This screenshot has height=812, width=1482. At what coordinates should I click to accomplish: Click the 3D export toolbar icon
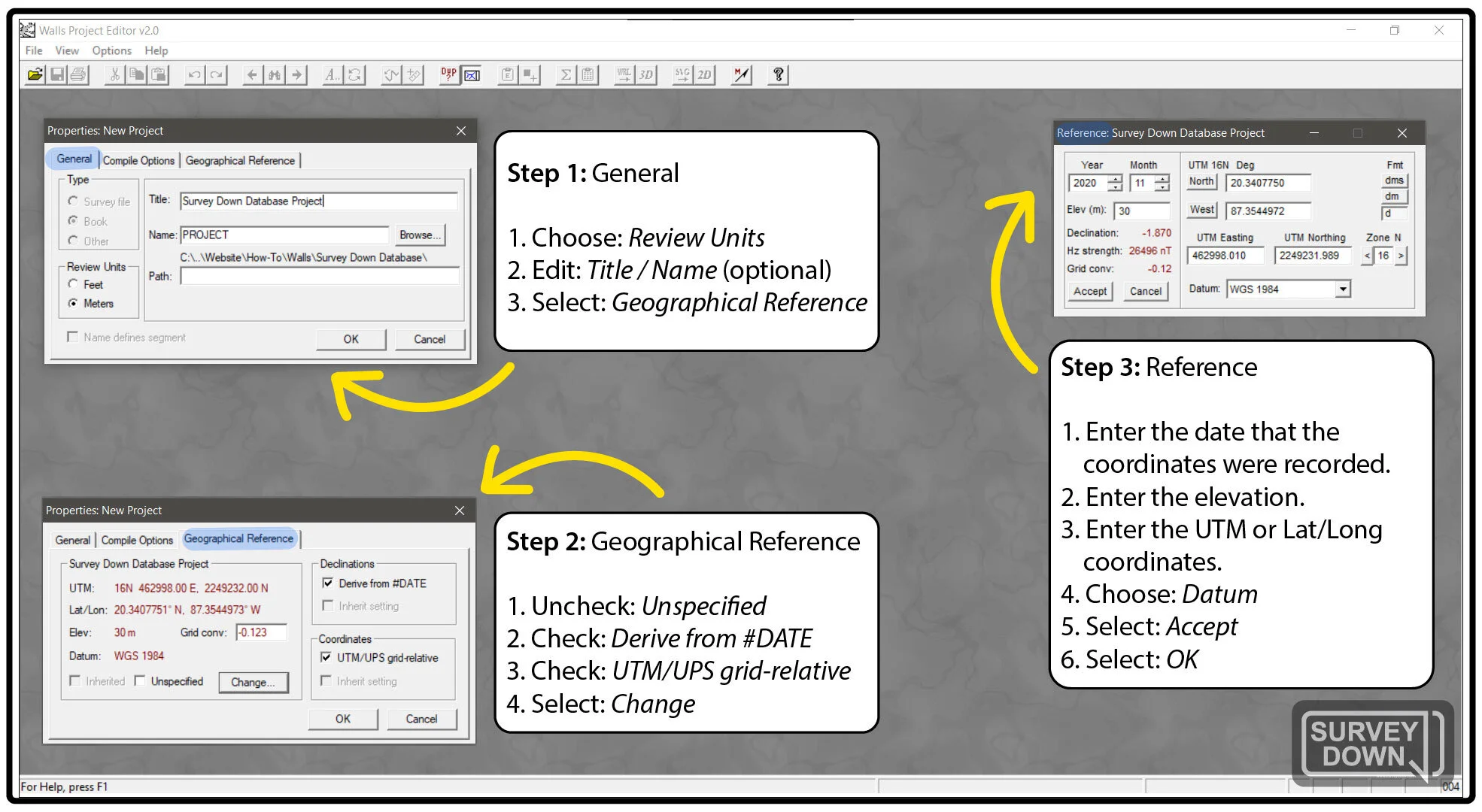coord(645,74)
